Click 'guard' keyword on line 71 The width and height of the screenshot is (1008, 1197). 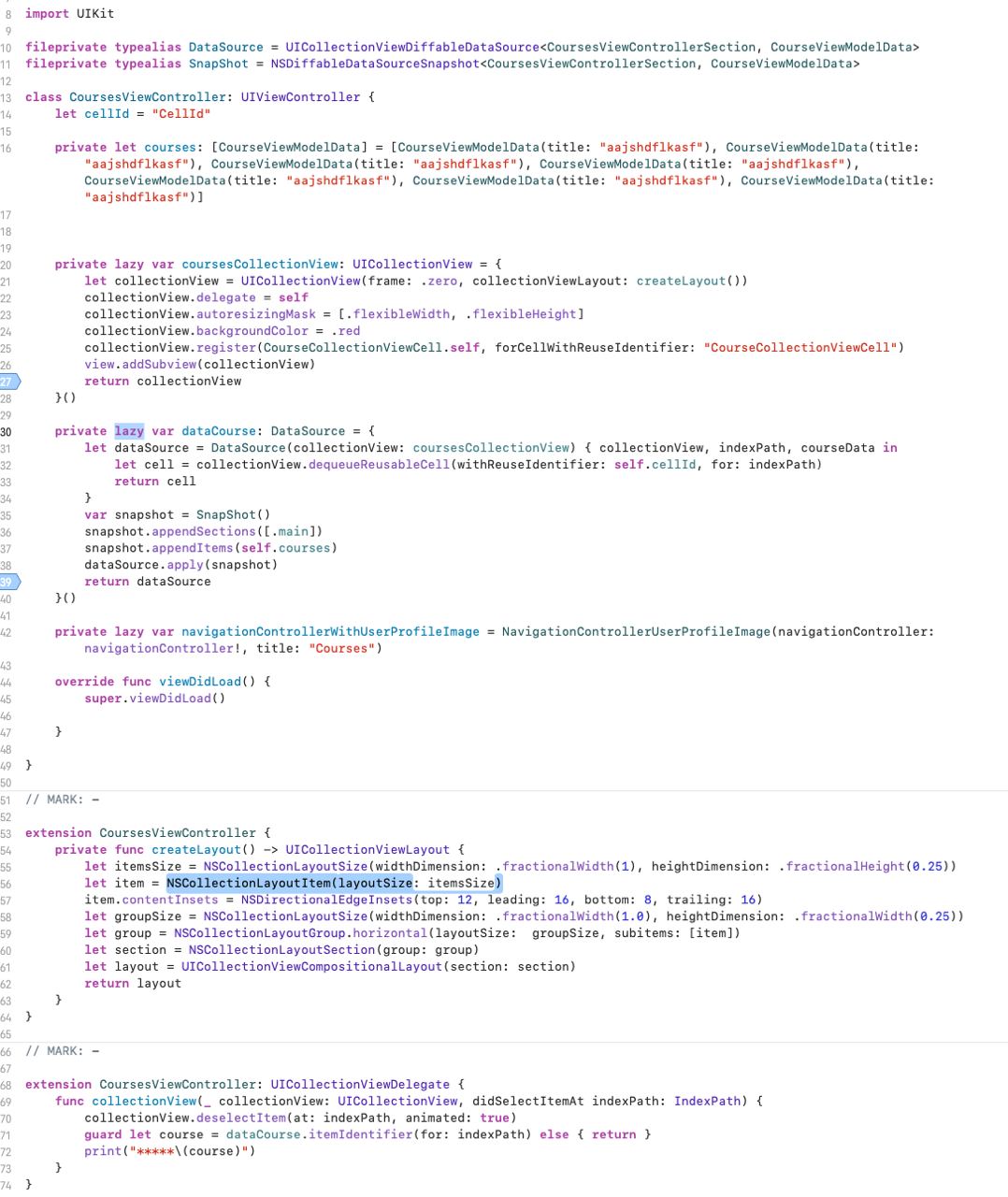(103, 1135)
